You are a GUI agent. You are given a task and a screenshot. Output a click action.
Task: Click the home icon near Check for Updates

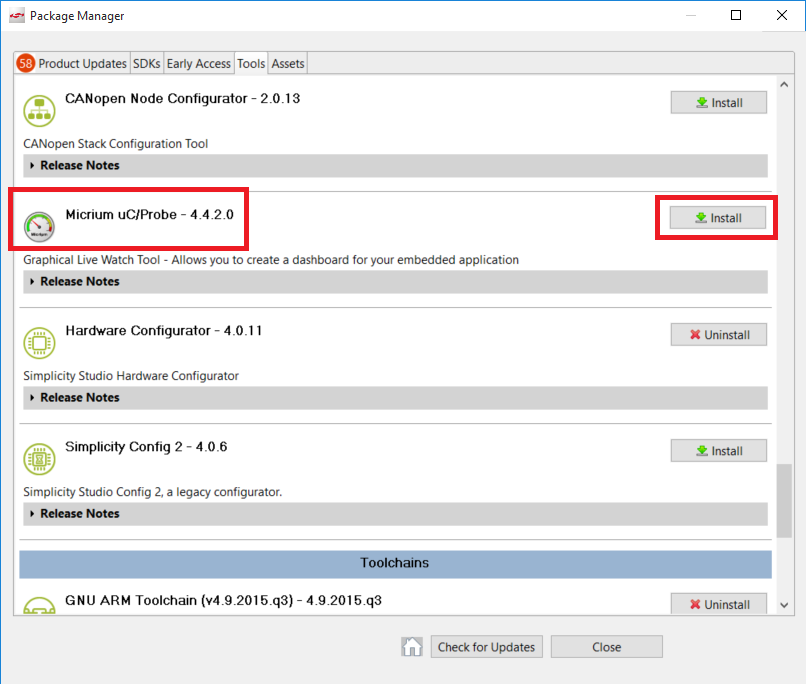pos(412,646)
